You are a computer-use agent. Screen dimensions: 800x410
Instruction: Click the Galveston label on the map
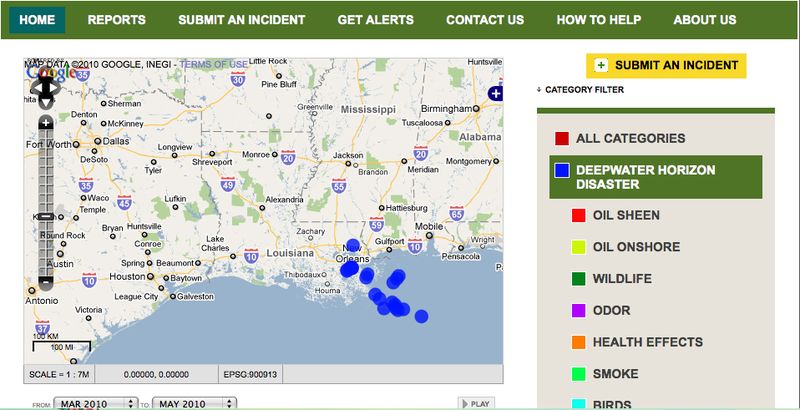pos(195,296)
